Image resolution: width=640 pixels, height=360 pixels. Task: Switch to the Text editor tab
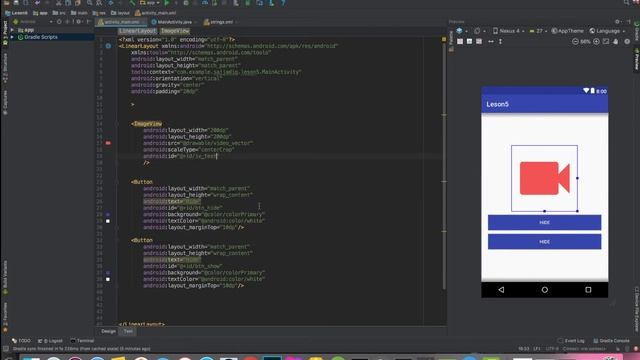[x=128, y=331]
